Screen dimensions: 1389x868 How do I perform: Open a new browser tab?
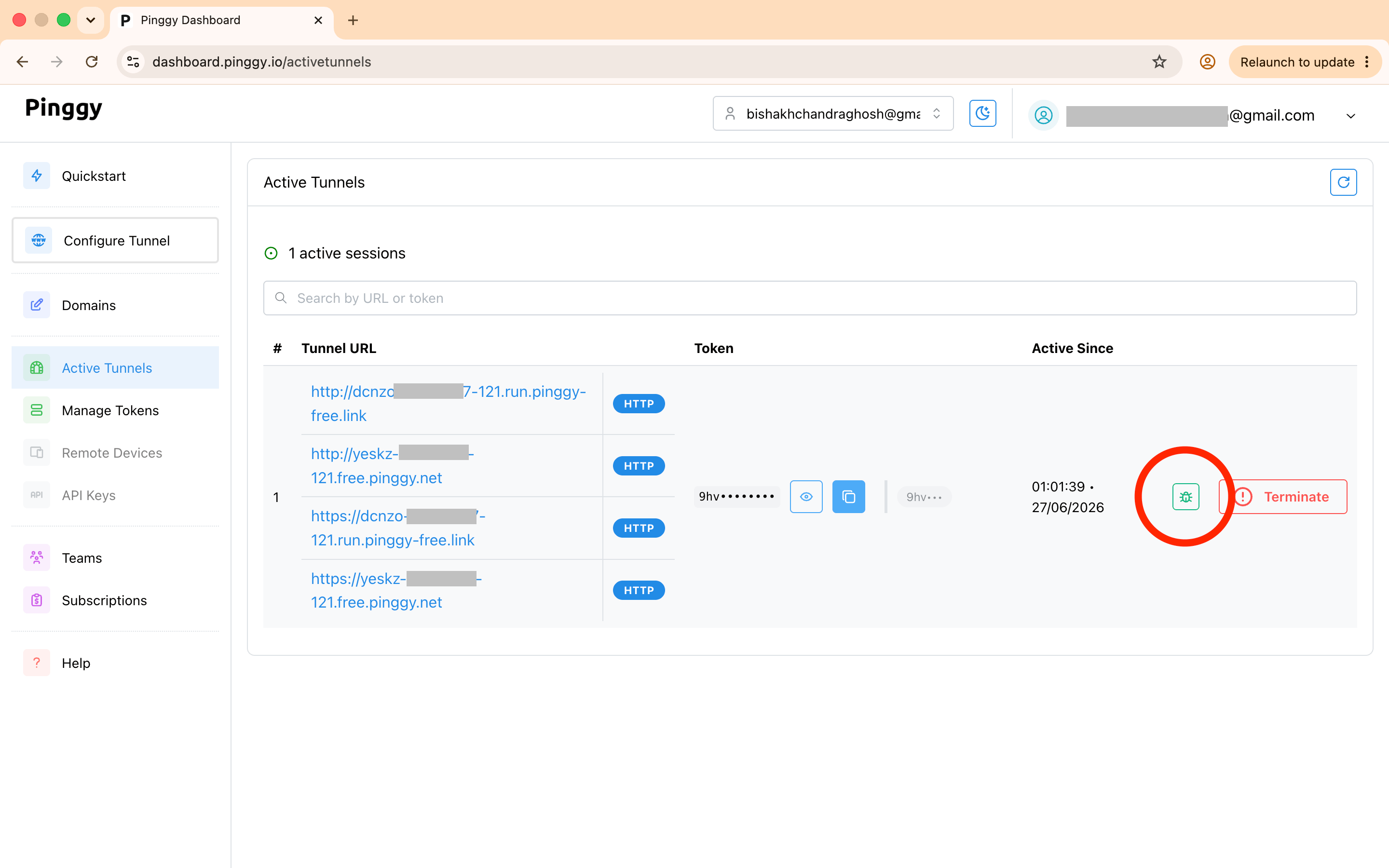[x=353, y=20]
